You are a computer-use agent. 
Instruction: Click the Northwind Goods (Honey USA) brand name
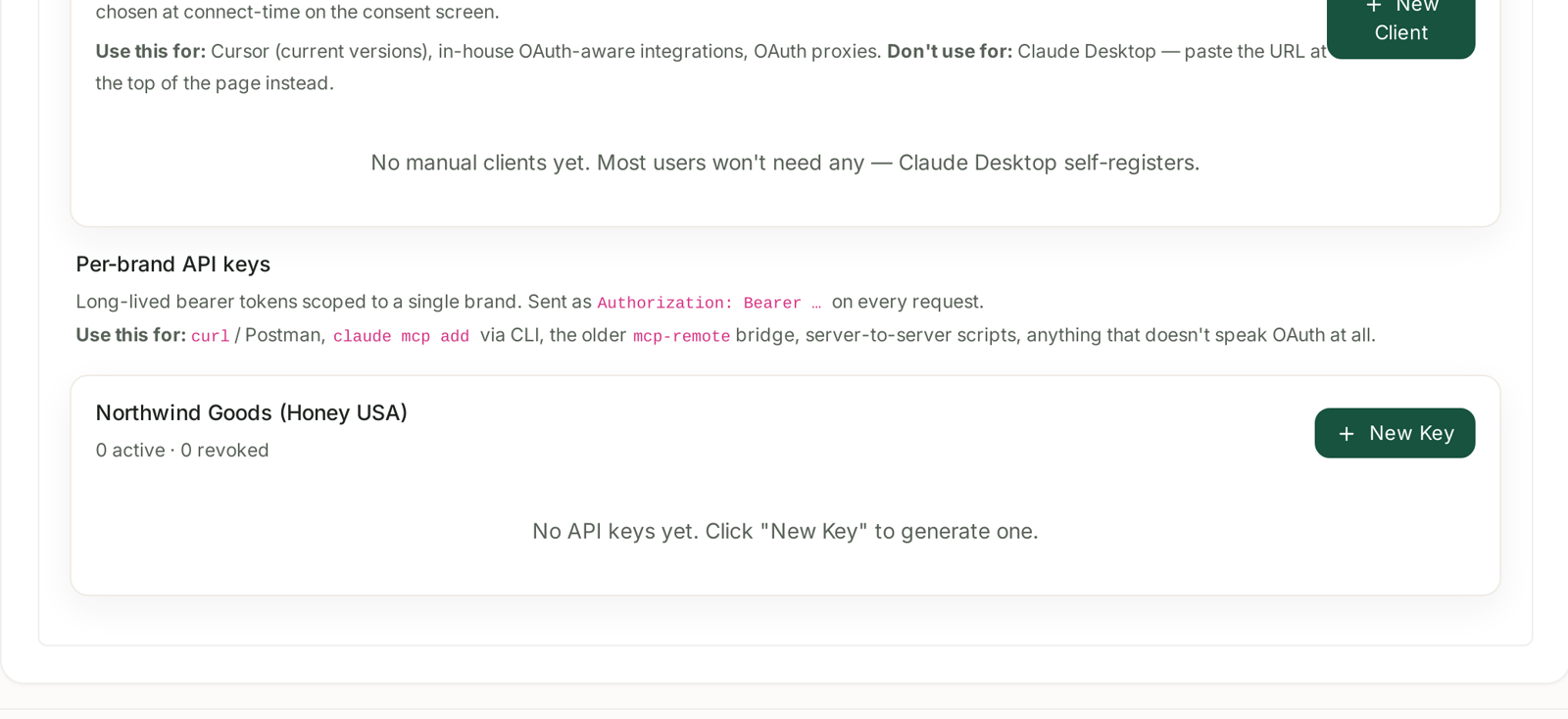click(x=252, y=413)
